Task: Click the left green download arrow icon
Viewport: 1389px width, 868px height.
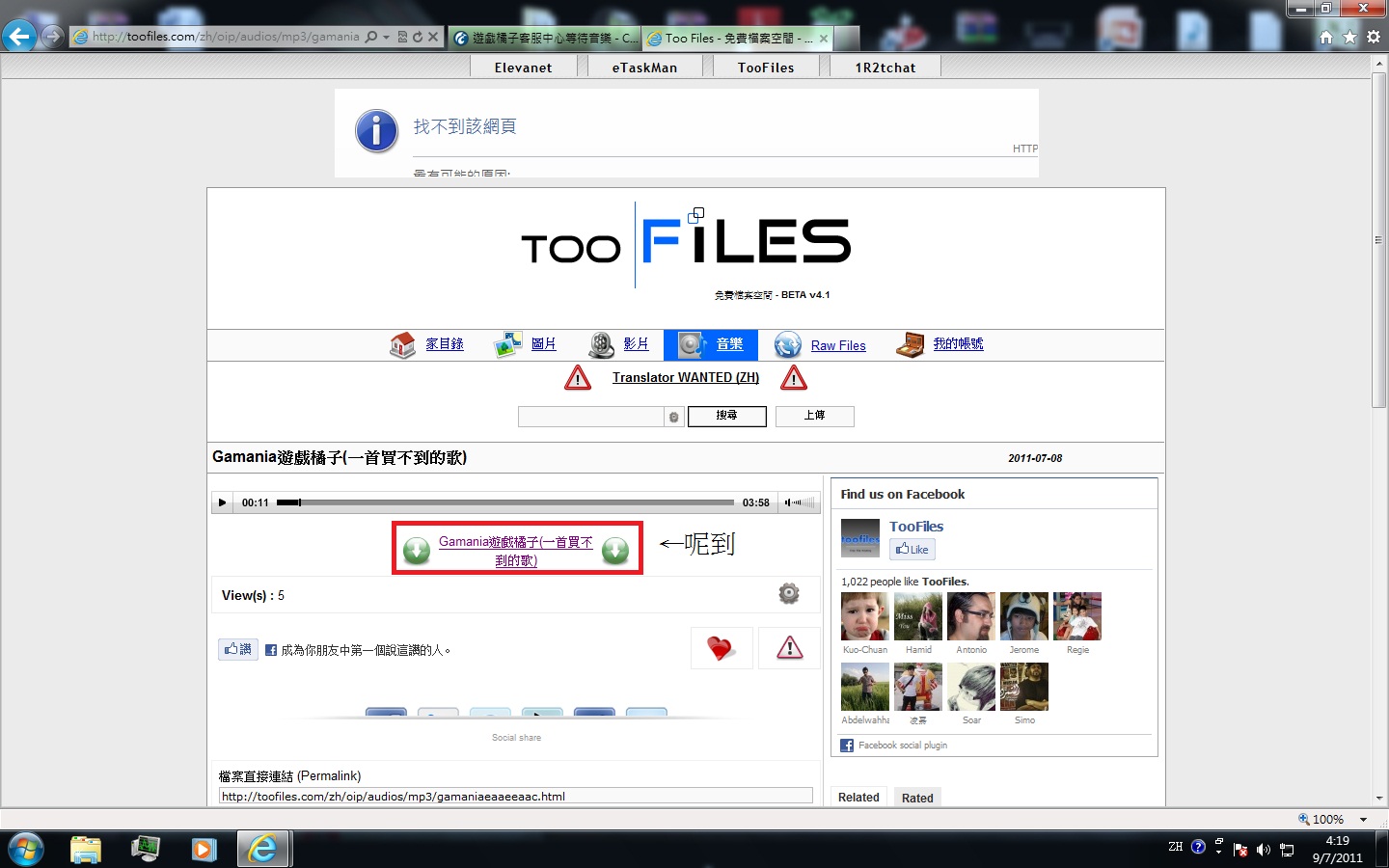Action: pyautogui.click(x=417, y=551)
